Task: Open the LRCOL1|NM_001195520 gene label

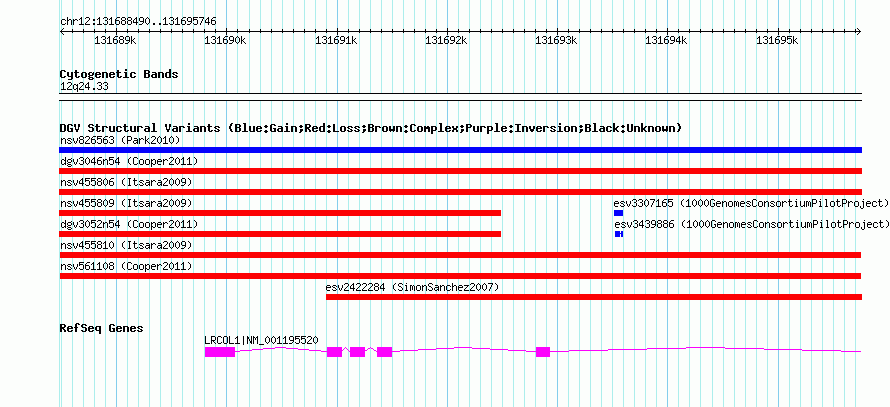Action: 261,340
